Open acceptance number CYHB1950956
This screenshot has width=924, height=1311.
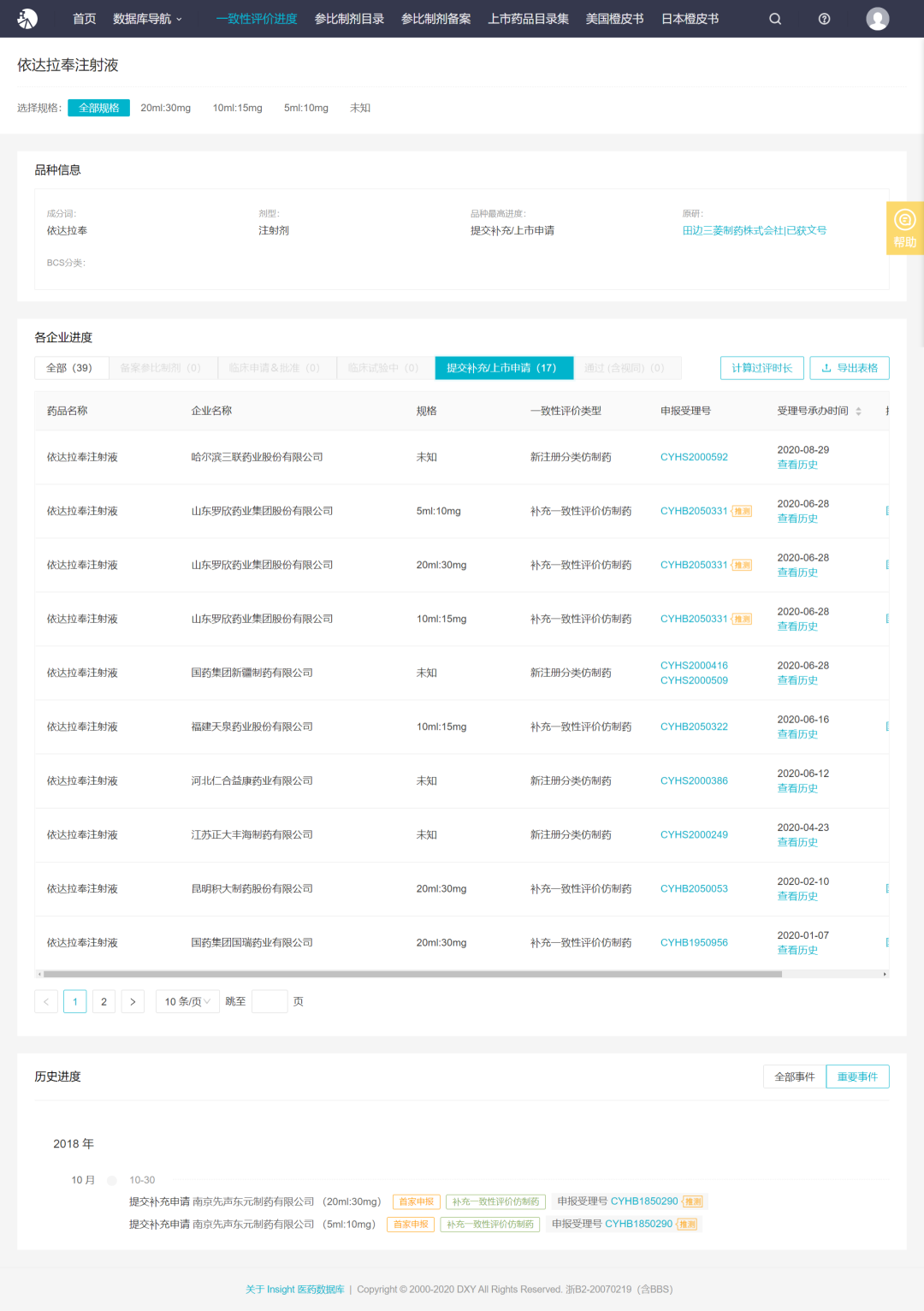coord(694,942)
